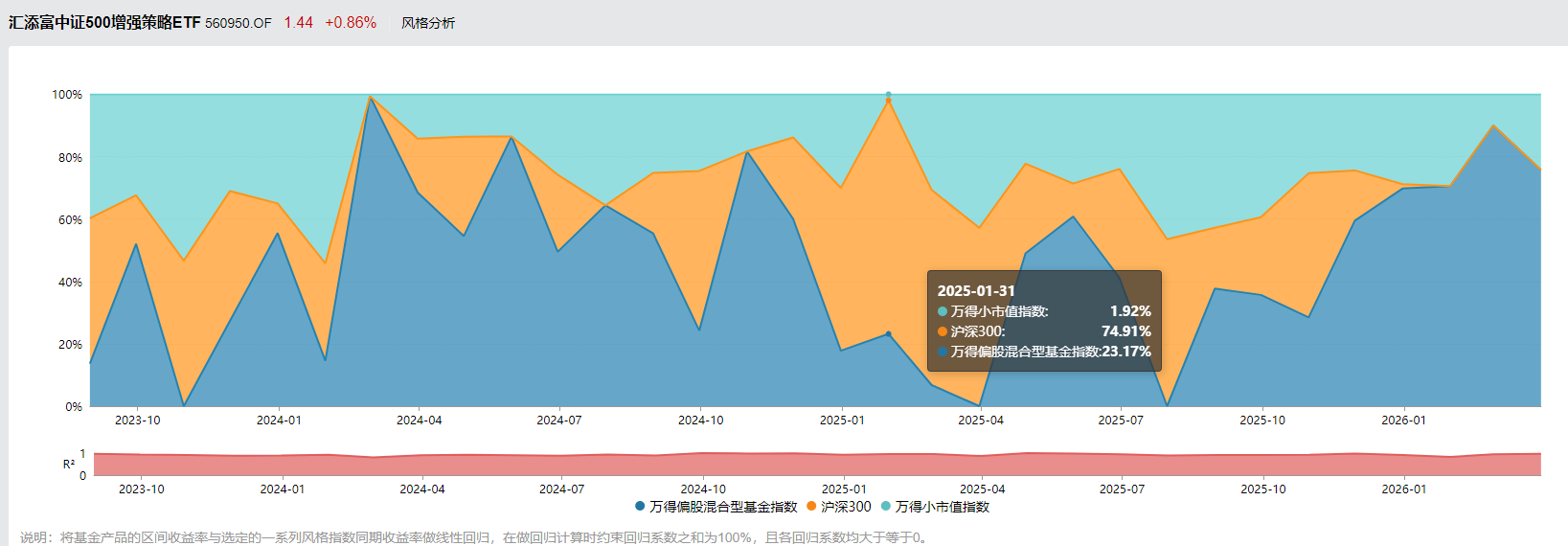Toggle 沪深300 legend series visibility
This screenshot has width=1568, height=546.
839,507
